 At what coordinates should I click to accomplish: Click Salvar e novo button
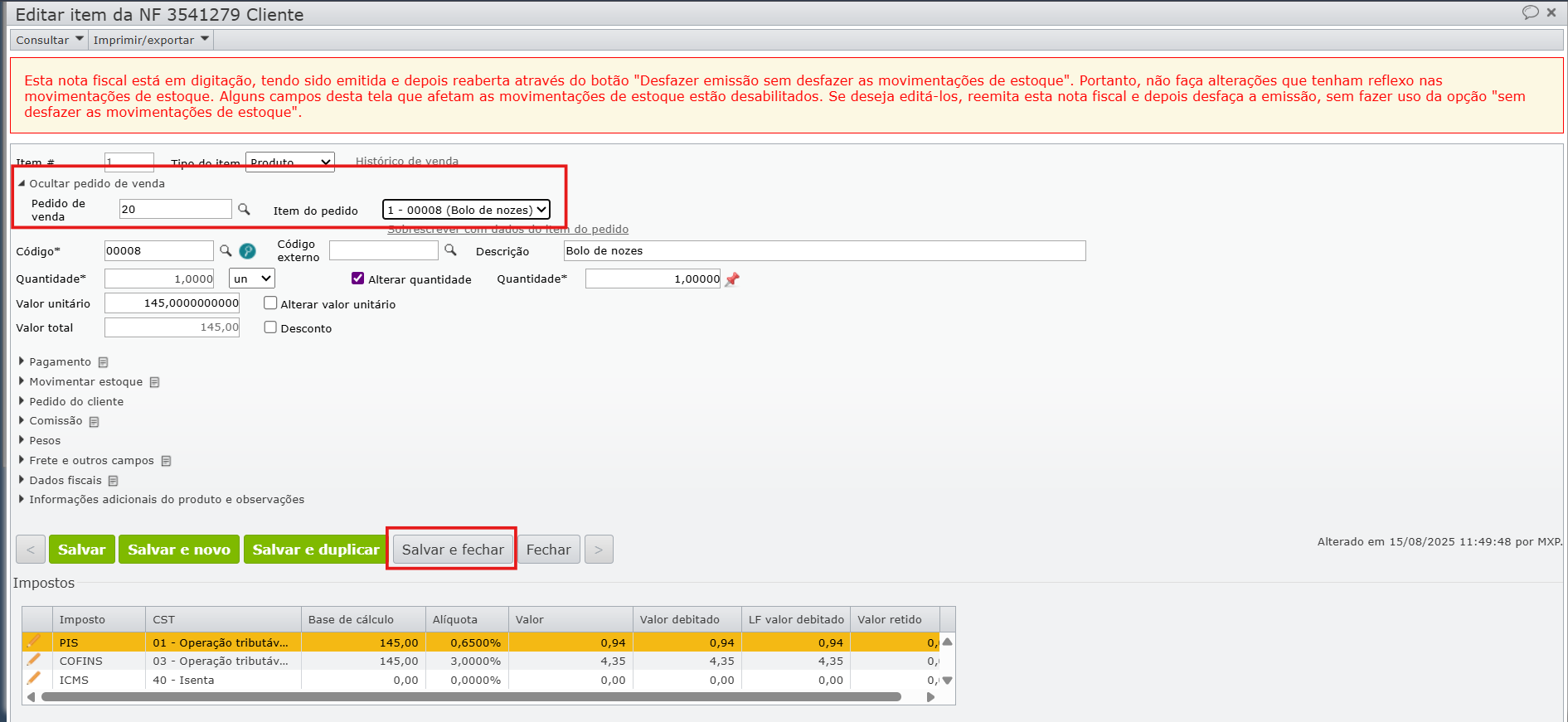[179, 550]
